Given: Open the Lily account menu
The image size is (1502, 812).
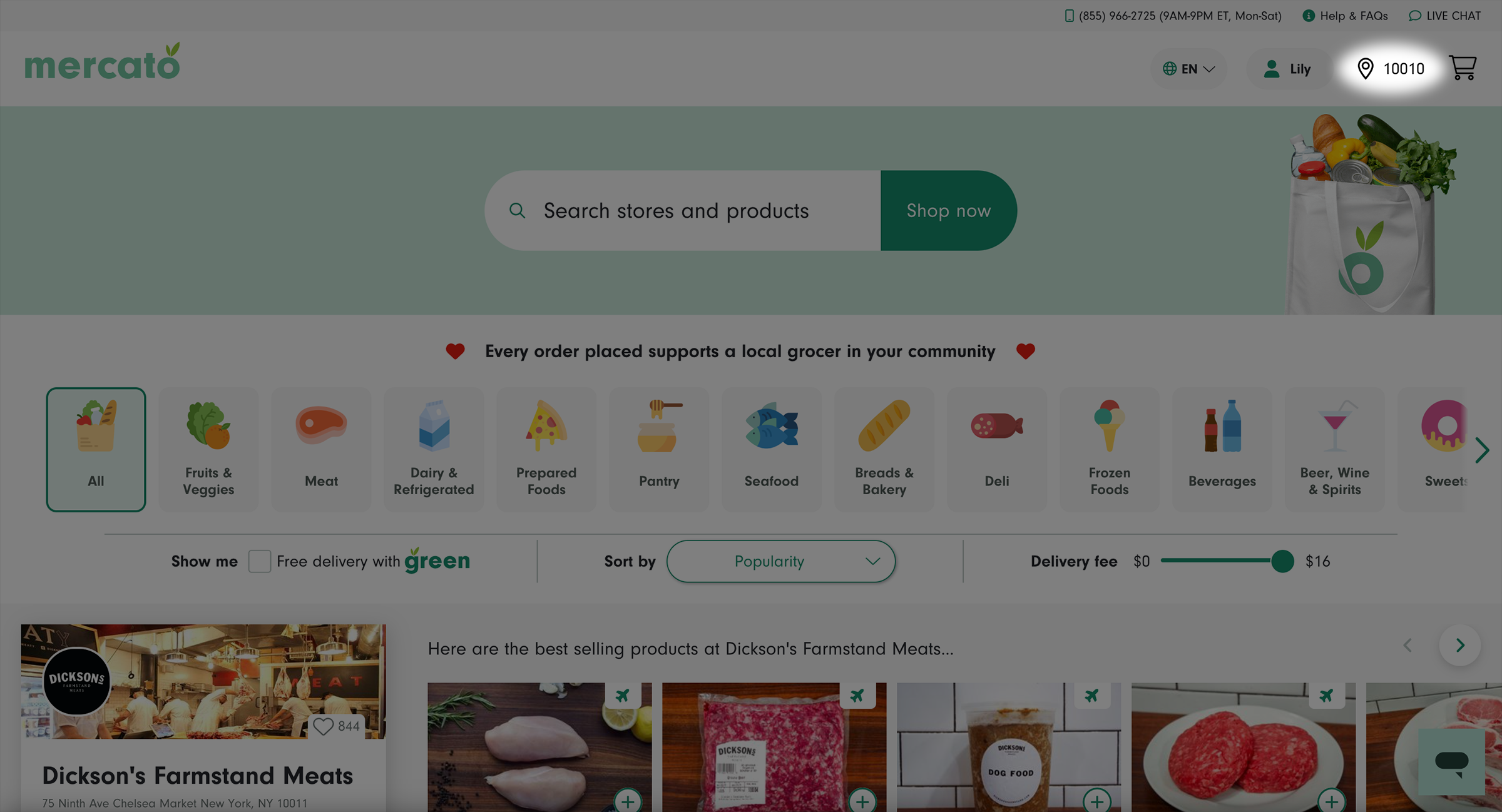Looking at the screenshot, I should click(1287, 69).
